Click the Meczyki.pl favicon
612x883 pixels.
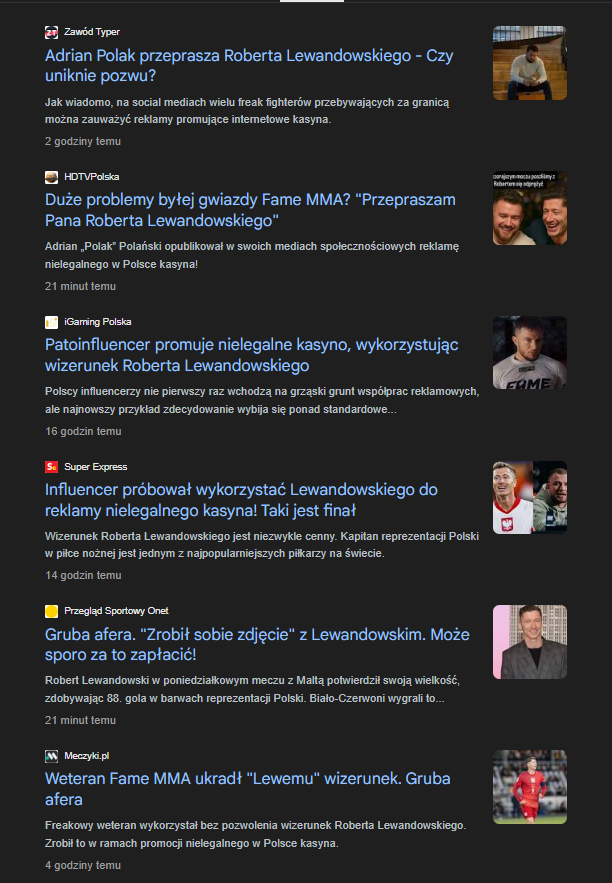point(51,756)
